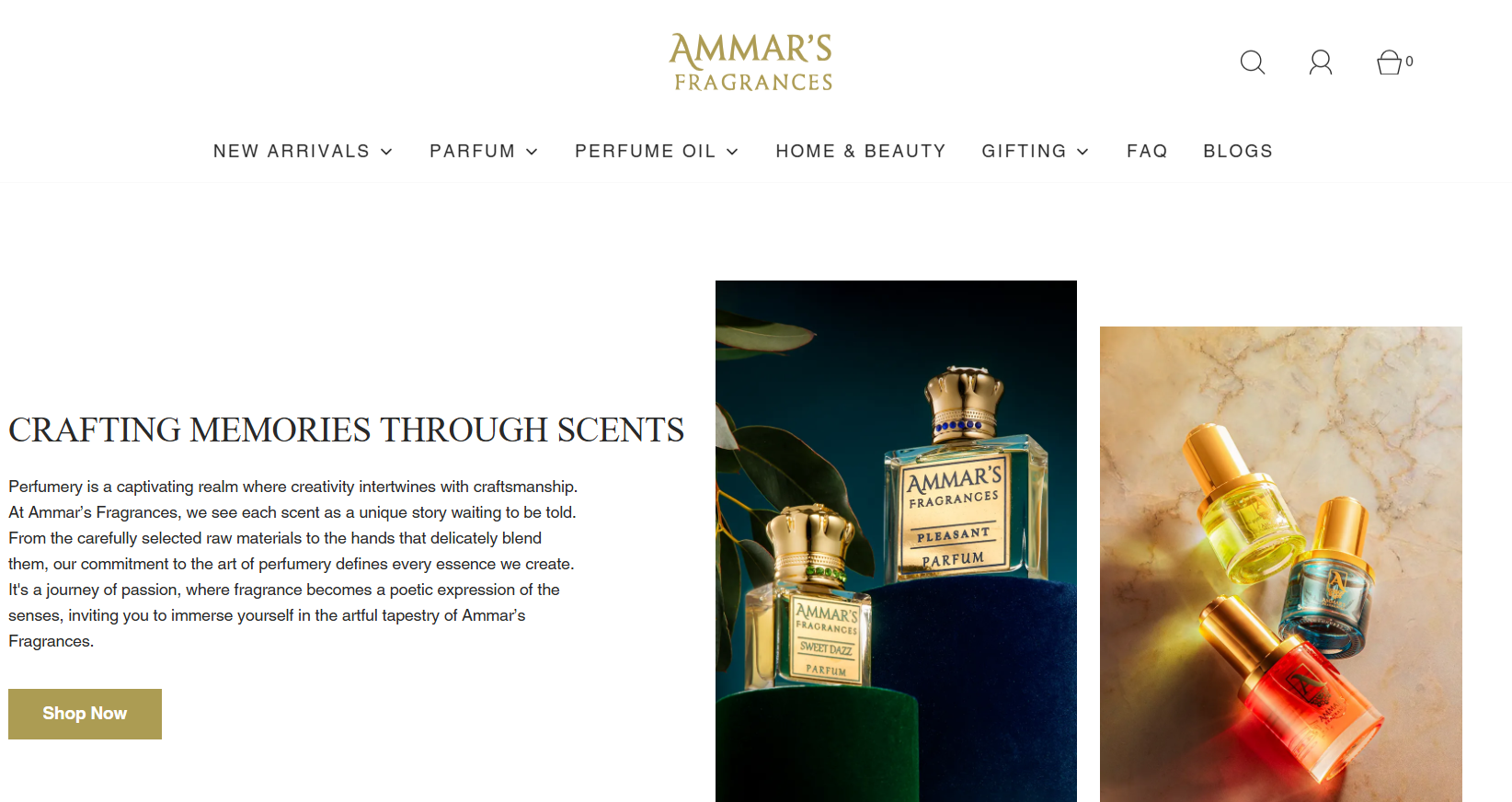Open the Home & Beauty menu

(860, 151)
